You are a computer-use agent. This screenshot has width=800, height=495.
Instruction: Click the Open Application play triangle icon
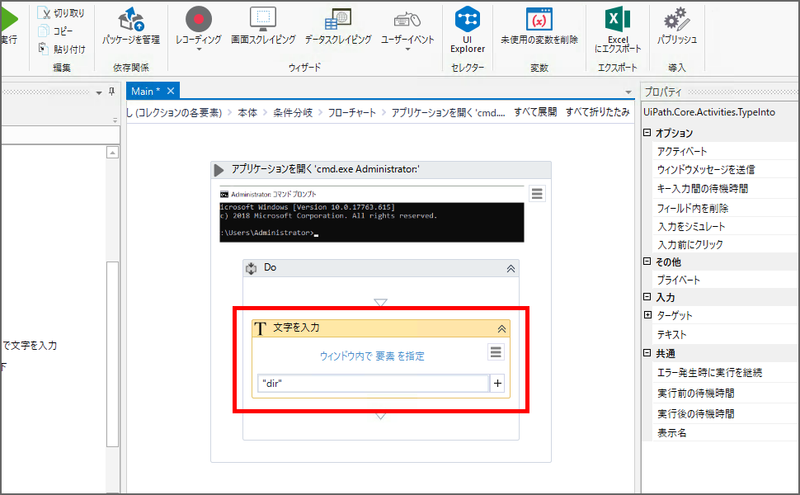pyautogui.click(x=219, y=170)
